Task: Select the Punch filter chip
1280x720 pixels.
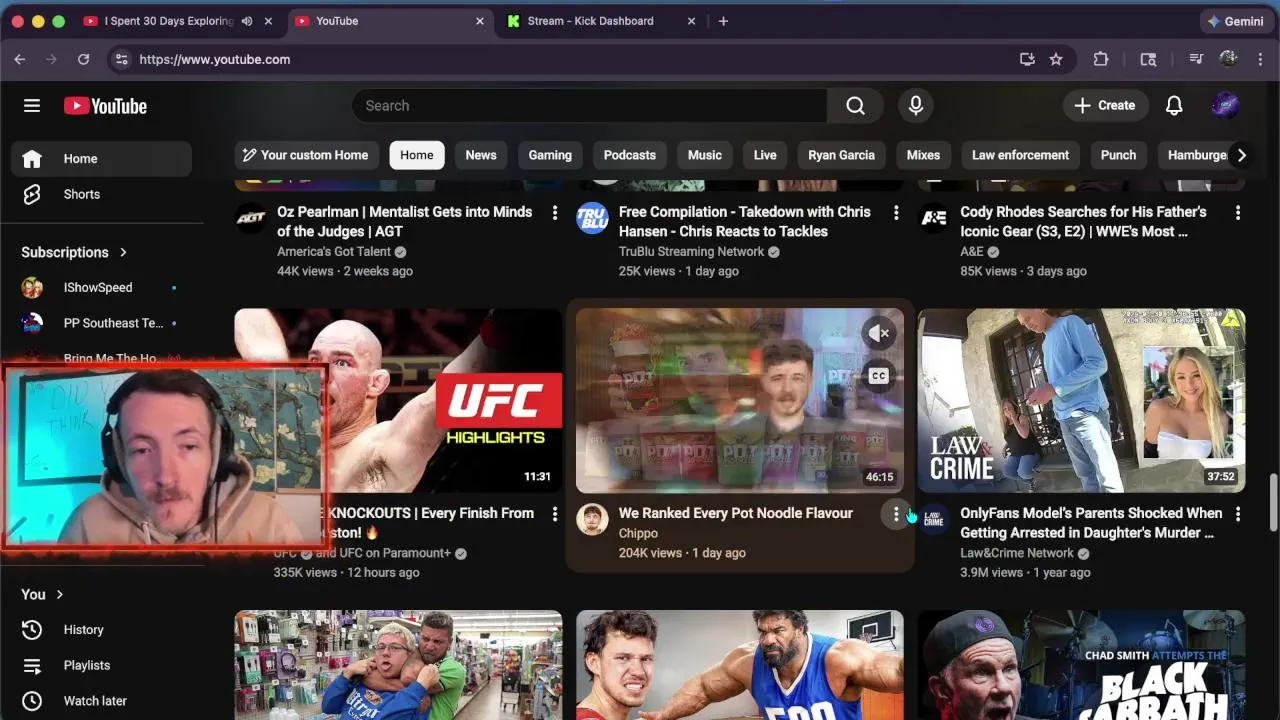Action: pos(1118,156)
